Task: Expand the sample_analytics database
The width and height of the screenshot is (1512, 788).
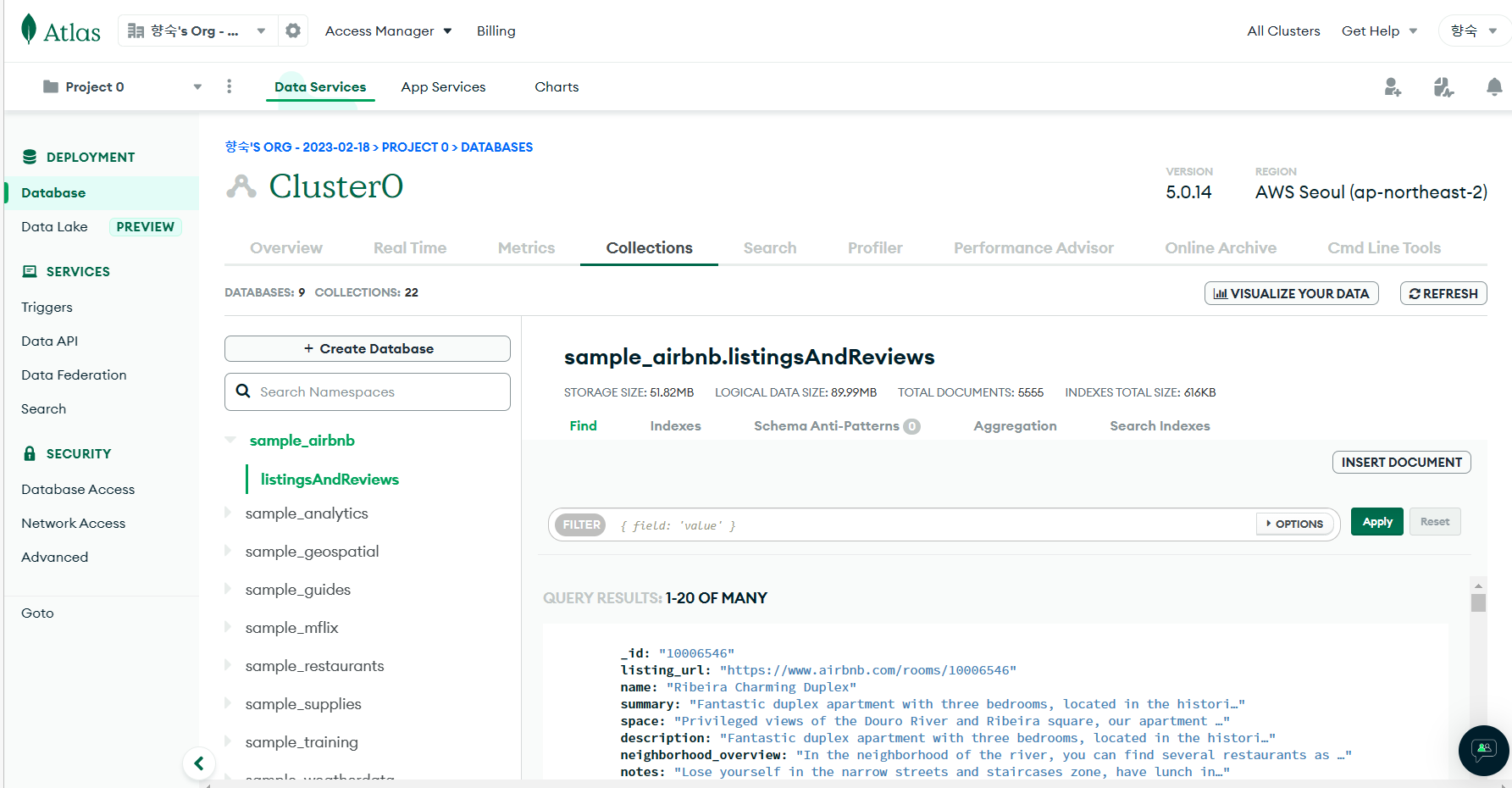Action: click(228, 513)
